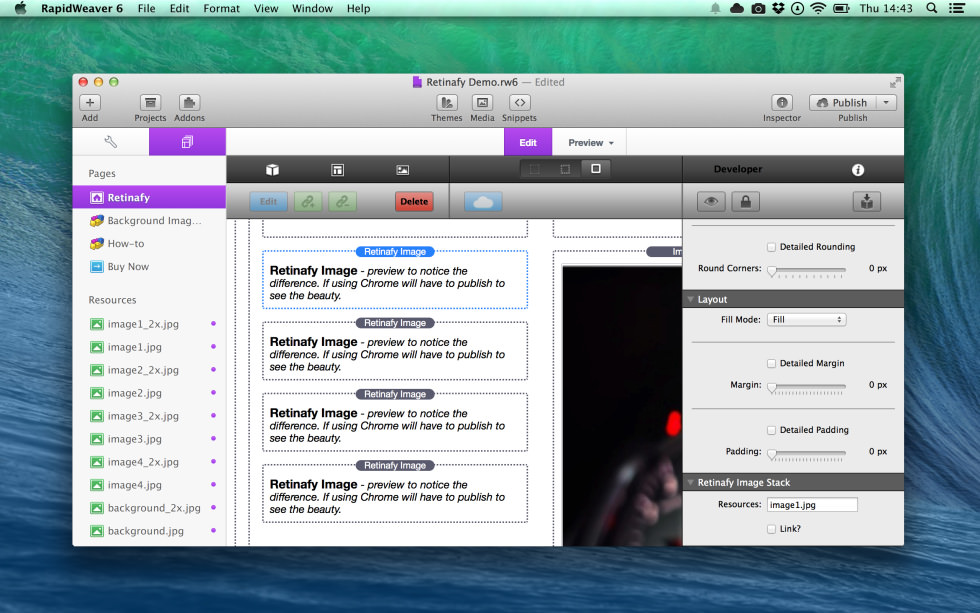The image size is (980, 613).
Task: Open the View menu
Action: (266, 8)
